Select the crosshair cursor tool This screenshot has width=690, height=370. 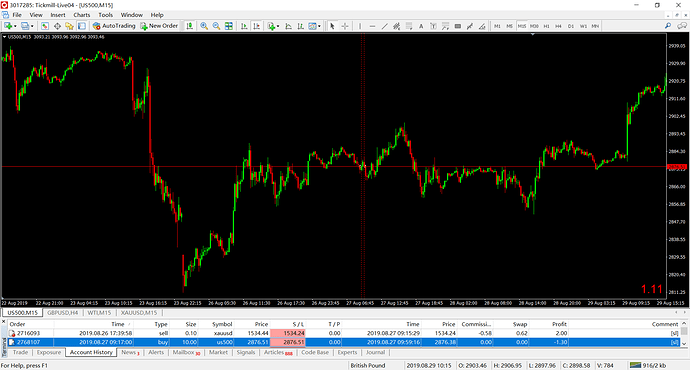pos(345,26)
